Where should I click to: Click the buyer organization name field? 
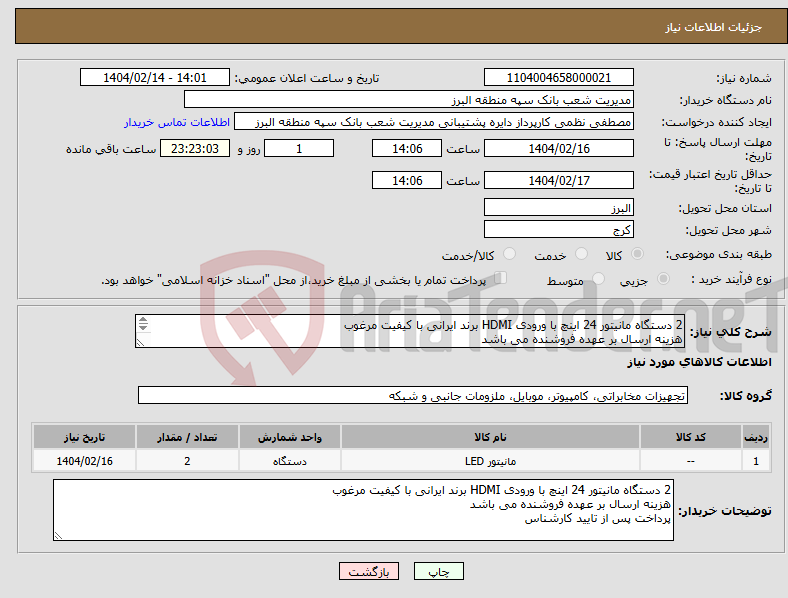tap(409, 99)
